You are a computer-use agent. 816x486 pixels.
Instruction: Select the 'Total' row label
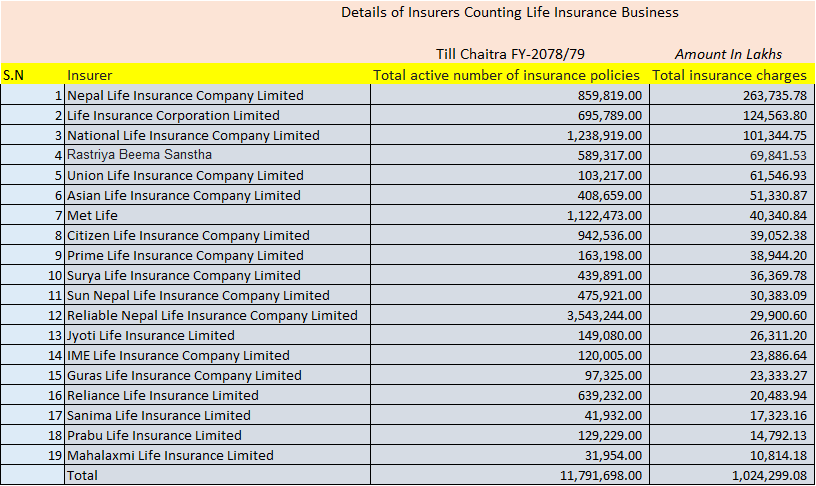click(82, 476)
